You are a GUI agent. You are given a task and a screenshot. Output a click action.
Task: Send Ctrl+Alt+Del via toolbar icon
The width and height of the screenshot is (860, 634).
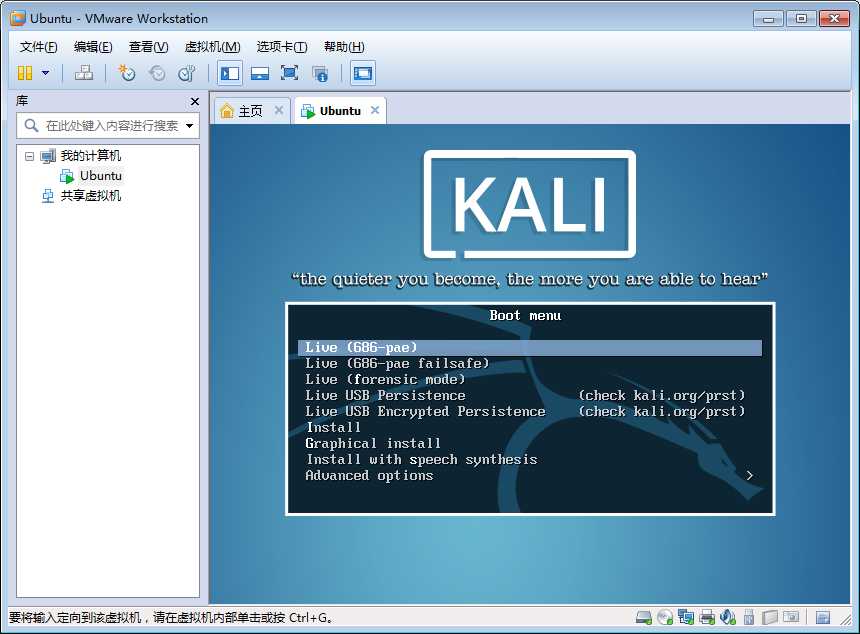point(83,73)
